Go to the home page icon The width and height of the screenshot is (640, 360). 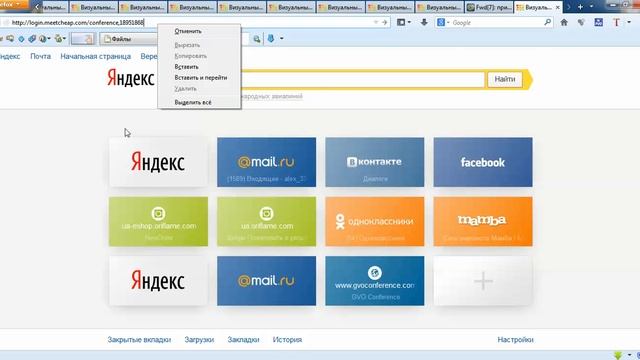tap(564, 22)
